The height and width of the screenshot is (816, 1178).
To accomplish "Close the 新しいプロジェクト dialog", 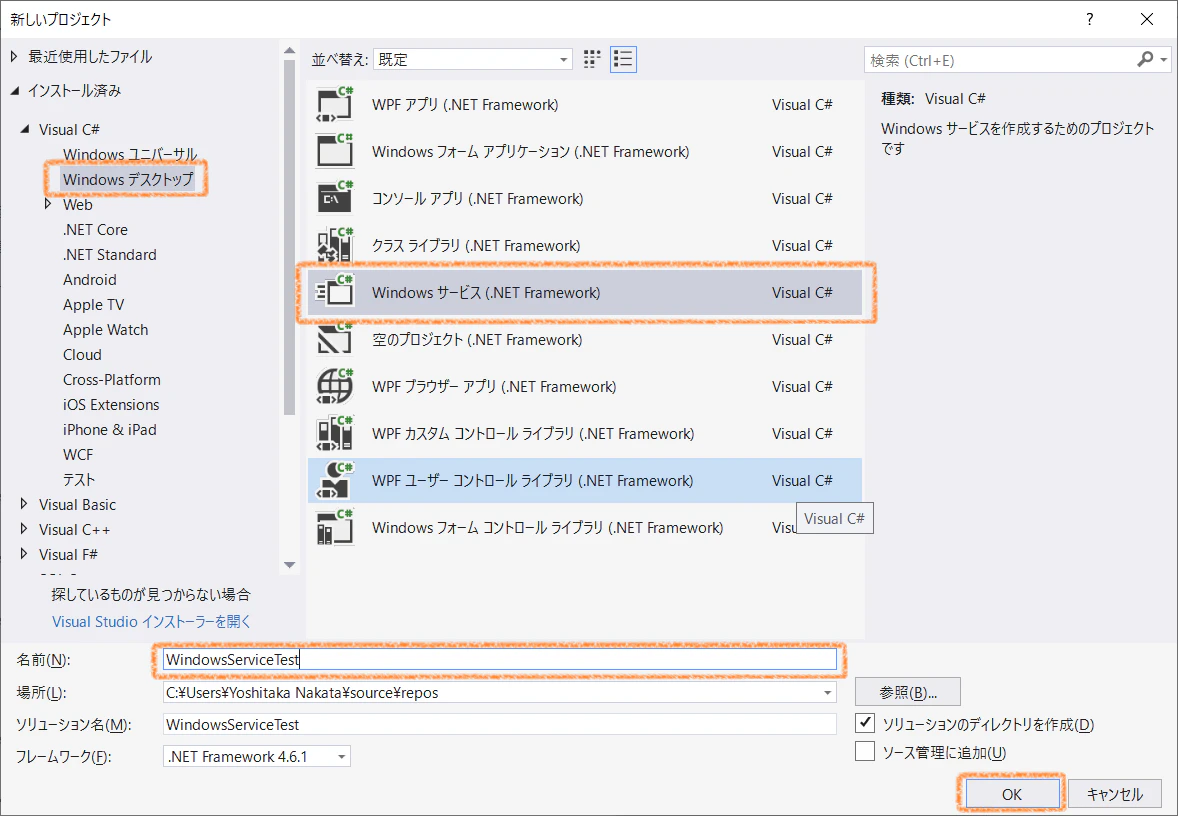I will tap(1147, 20).
